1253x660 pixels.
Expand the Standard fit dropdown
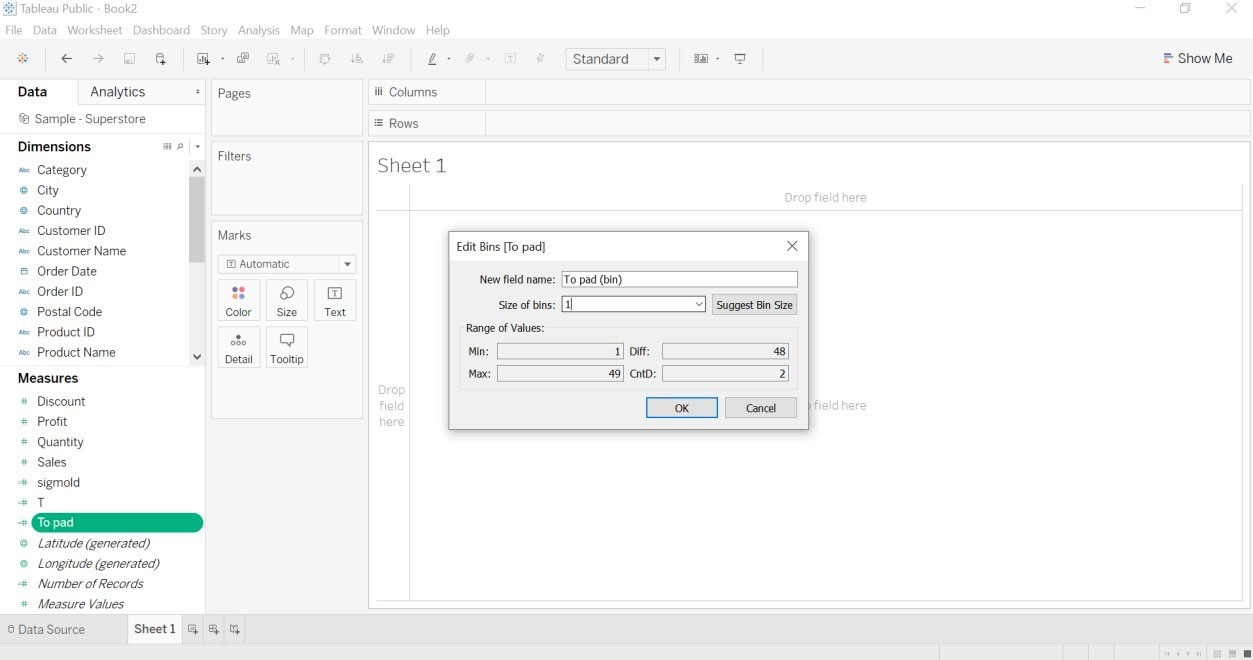tap(657, 59)
